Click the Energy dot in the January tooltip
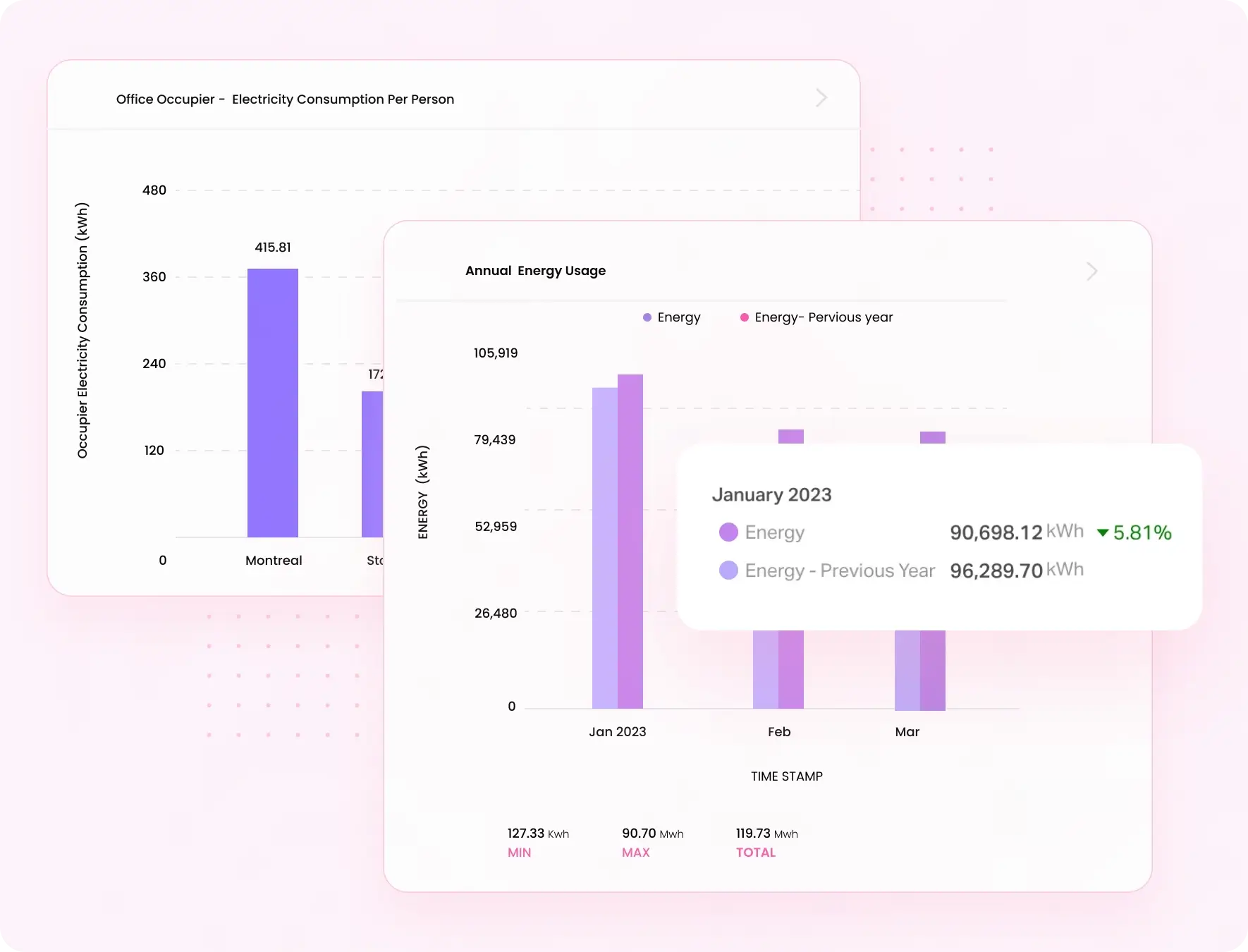This screenshot has width=1248, height=952. click(x=728, y=532)
